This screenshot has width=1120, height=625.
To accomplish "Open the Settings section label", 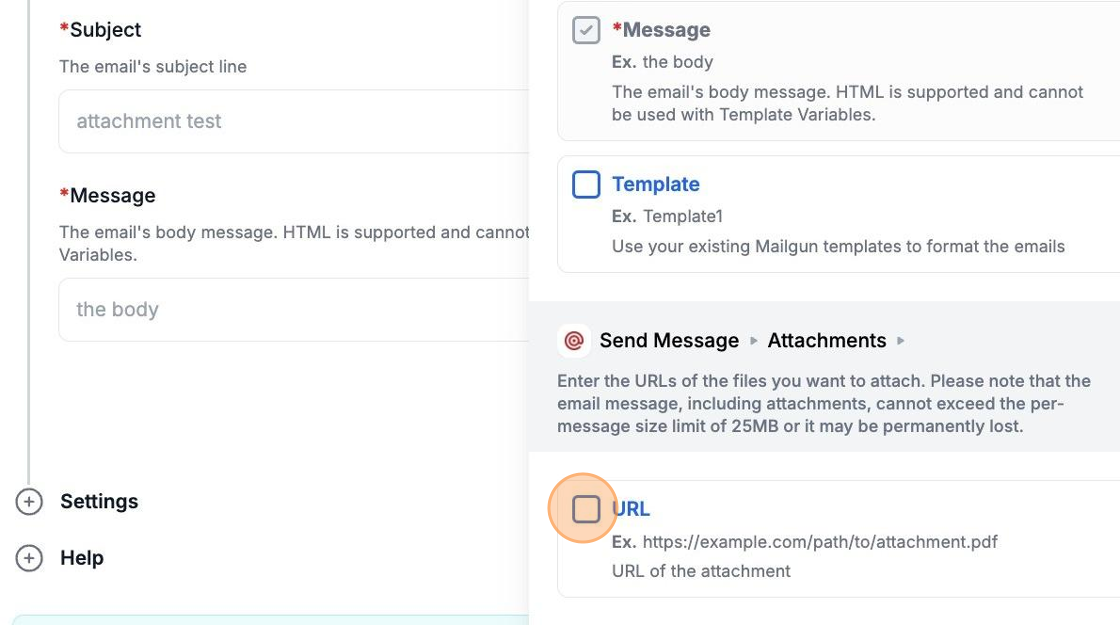I will [99, 502].
